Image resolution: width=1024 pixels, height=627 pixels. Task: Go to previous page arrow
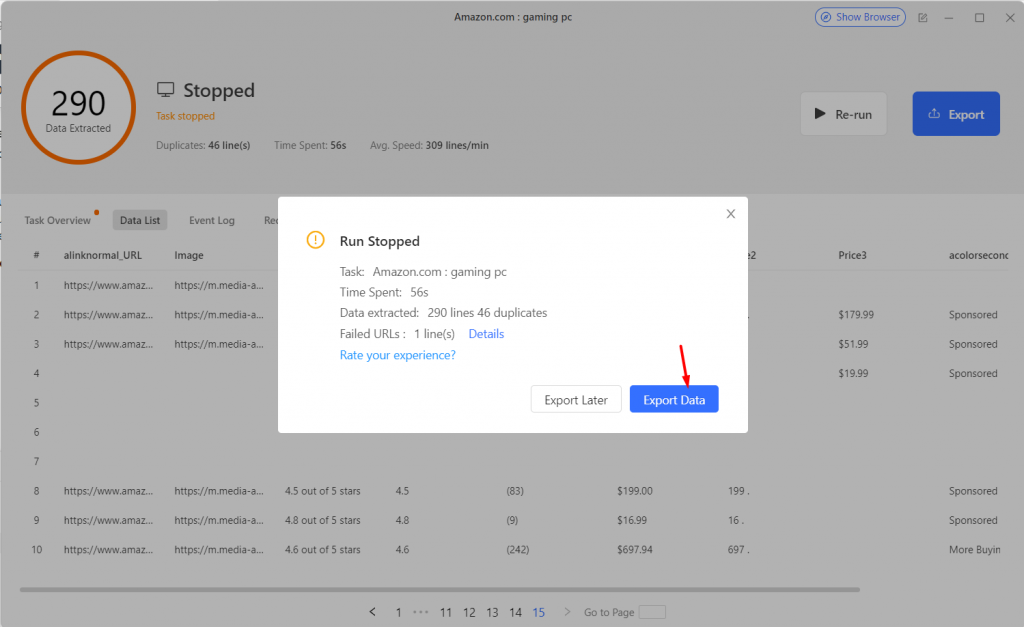372,612
